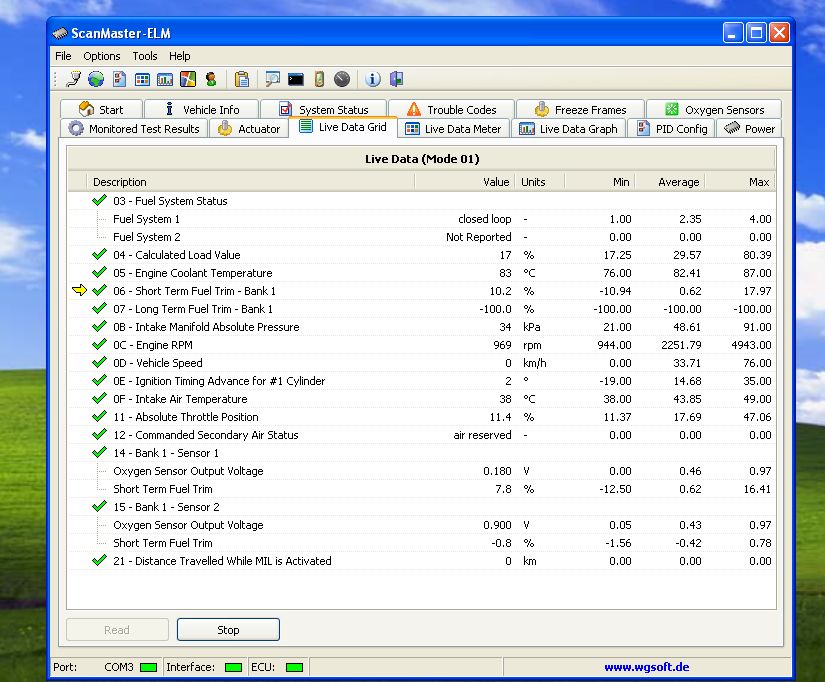This screenshot has height=682, width=825.
Task: Click the 4943.00 max RPM value
Action: [x=751, y=345]
